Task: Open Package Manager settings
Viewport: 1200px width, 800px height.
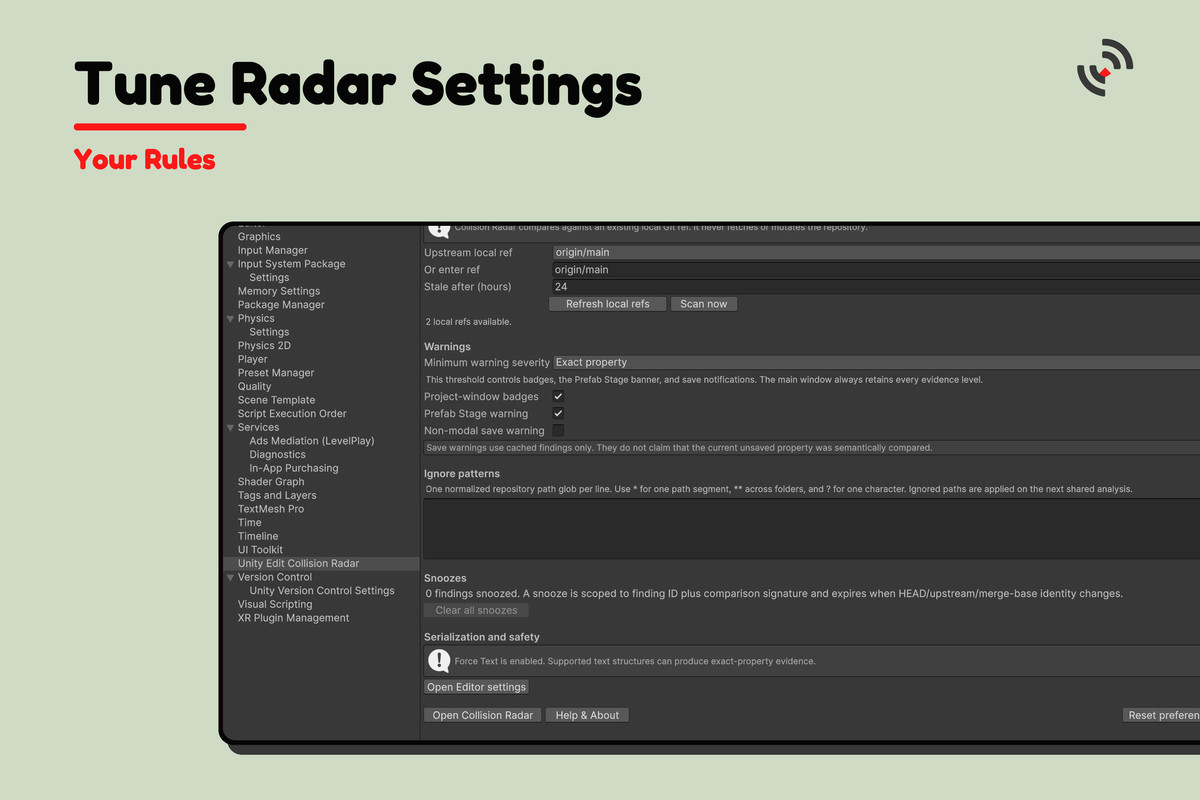Action: pos(281,305)
